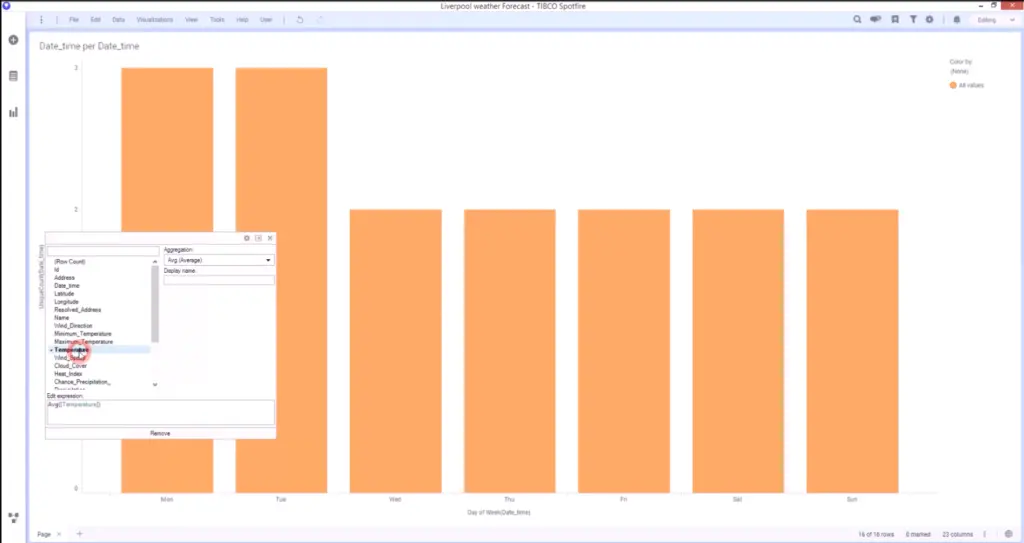The width and height of the screenshot is (1024, 543).
Task: Open the filter funnel icon in toolbar
Action: click(913, 20)
